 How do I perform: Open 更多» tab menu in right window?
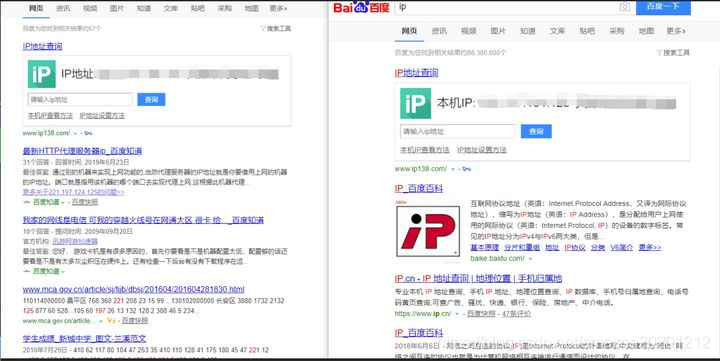point(676,31)
